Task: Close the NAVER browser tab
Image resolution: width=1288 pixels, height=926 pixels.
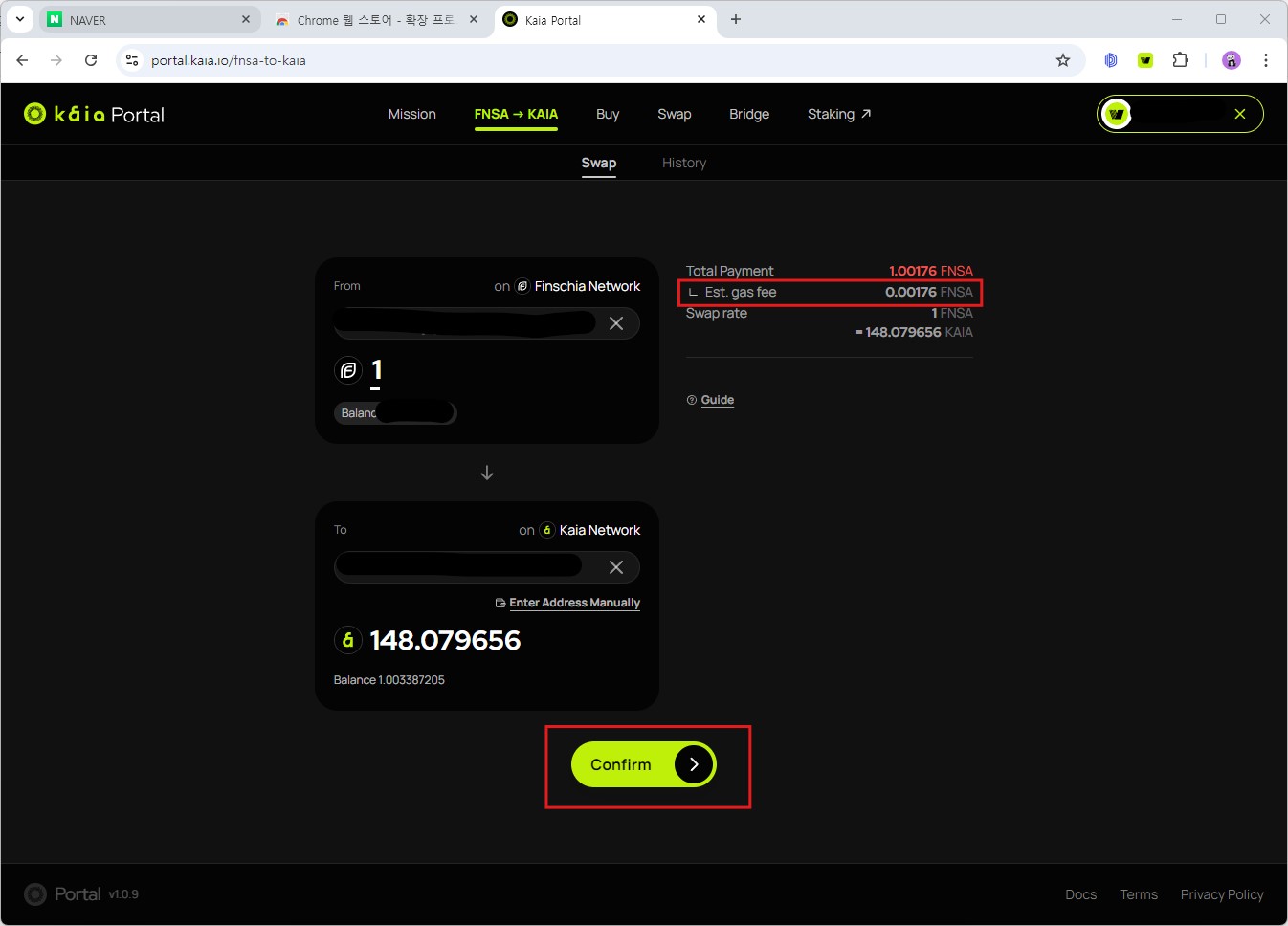Action: 246,19
